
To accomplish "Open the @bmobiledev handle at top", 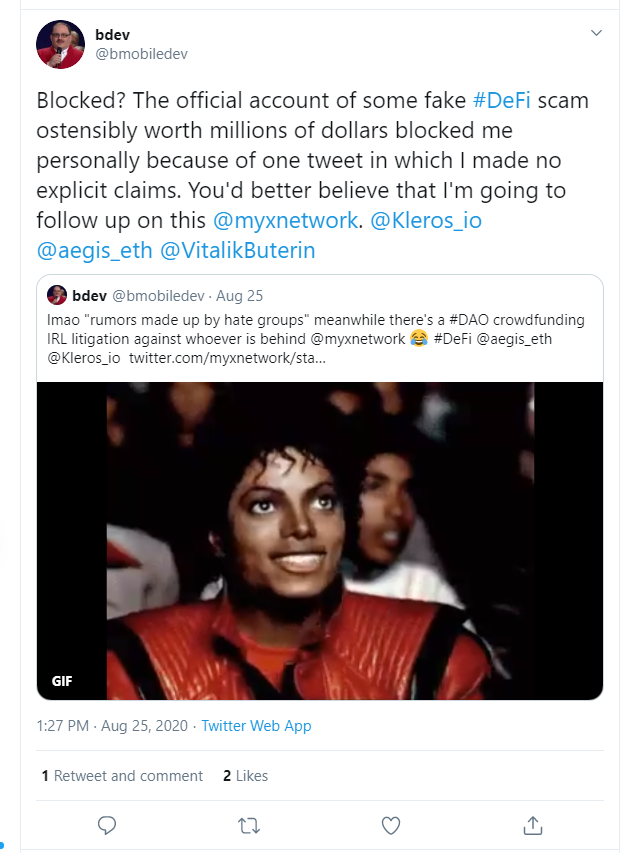I will (141, 54).
